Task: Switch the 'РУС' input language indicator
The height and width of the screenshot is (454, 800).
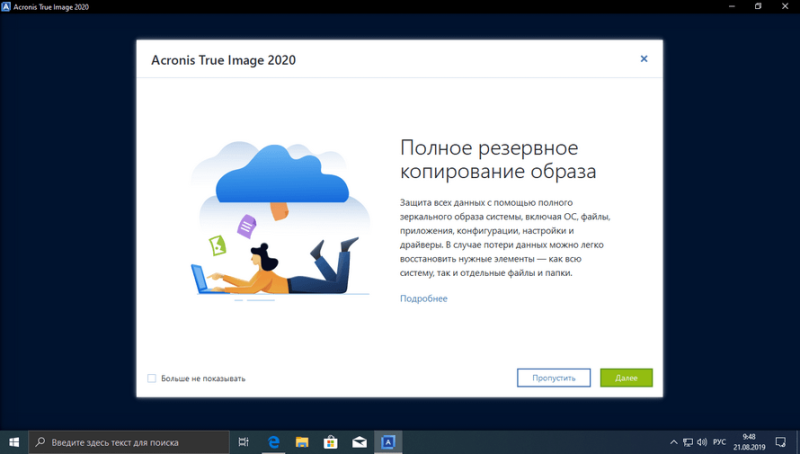Action: pos(719,442)
